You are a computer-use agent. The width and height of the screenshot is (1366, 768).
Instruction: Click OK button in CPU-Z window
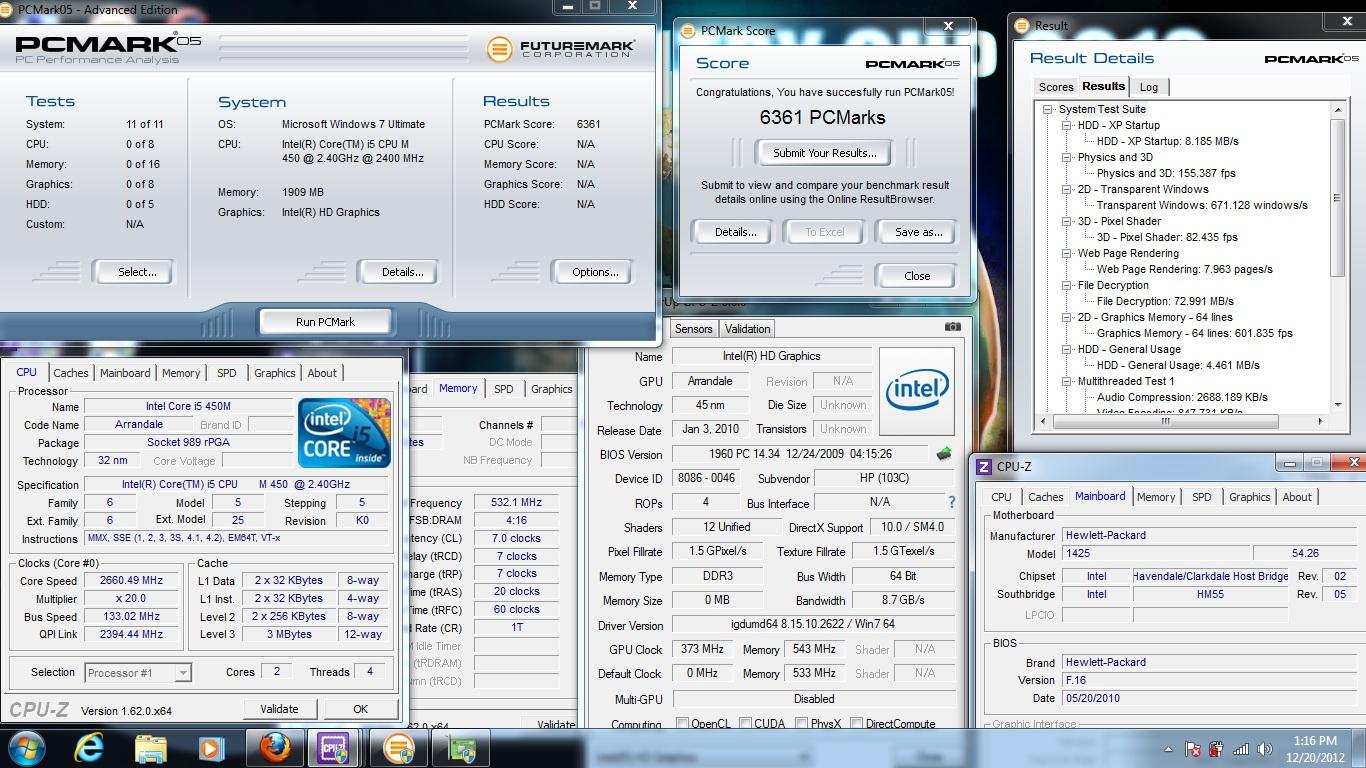[x=361, y=709]
